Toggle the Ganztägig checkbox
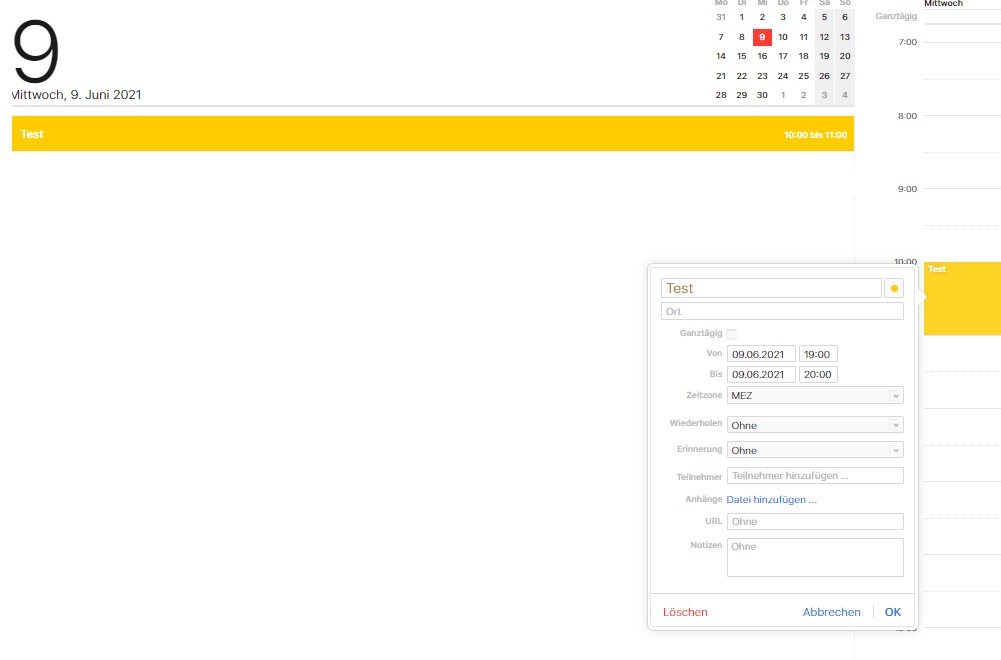Image resolution: width=1001 pixels, height=660 pixels. point(731,334)
